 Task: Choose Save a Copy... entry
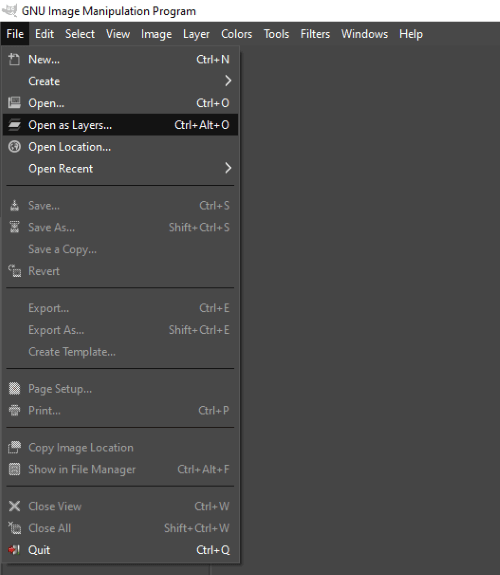[x=120, y=249]
